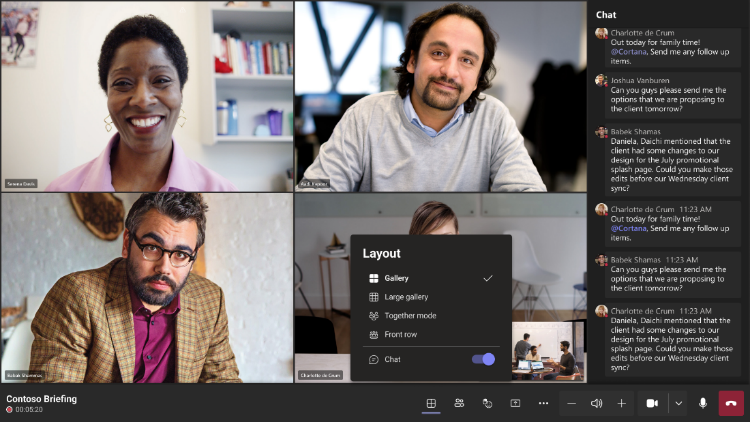
Task: Open the layout view button in toolbar
Action: click(x=431, y=403)
